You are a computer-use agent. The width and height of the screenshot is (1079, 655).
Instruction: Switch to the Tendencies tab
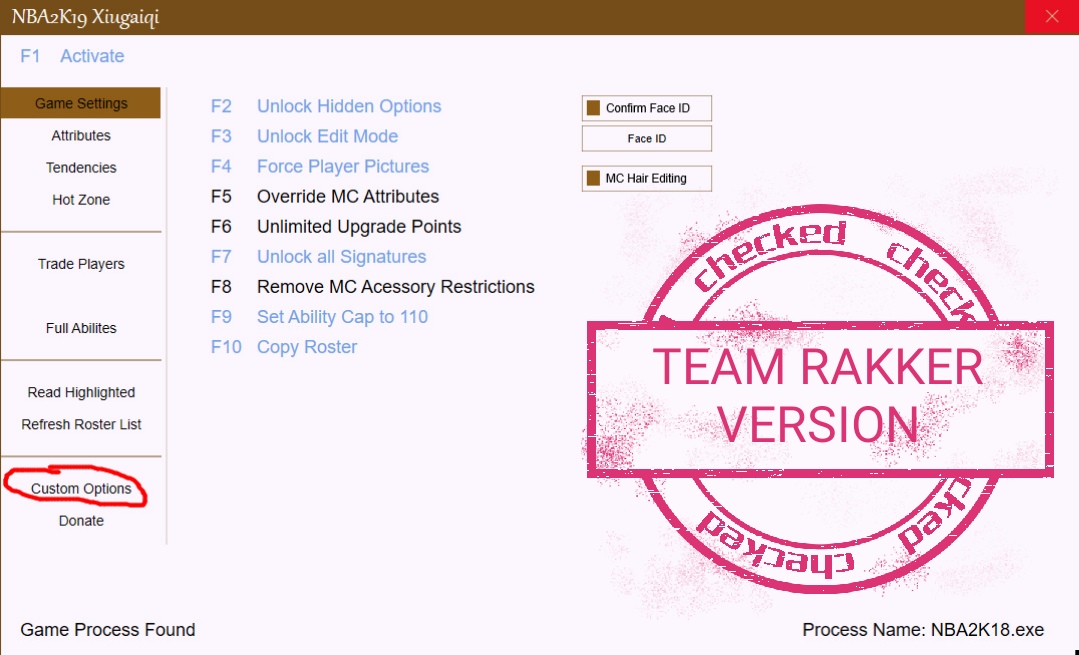tap(81, 167)
